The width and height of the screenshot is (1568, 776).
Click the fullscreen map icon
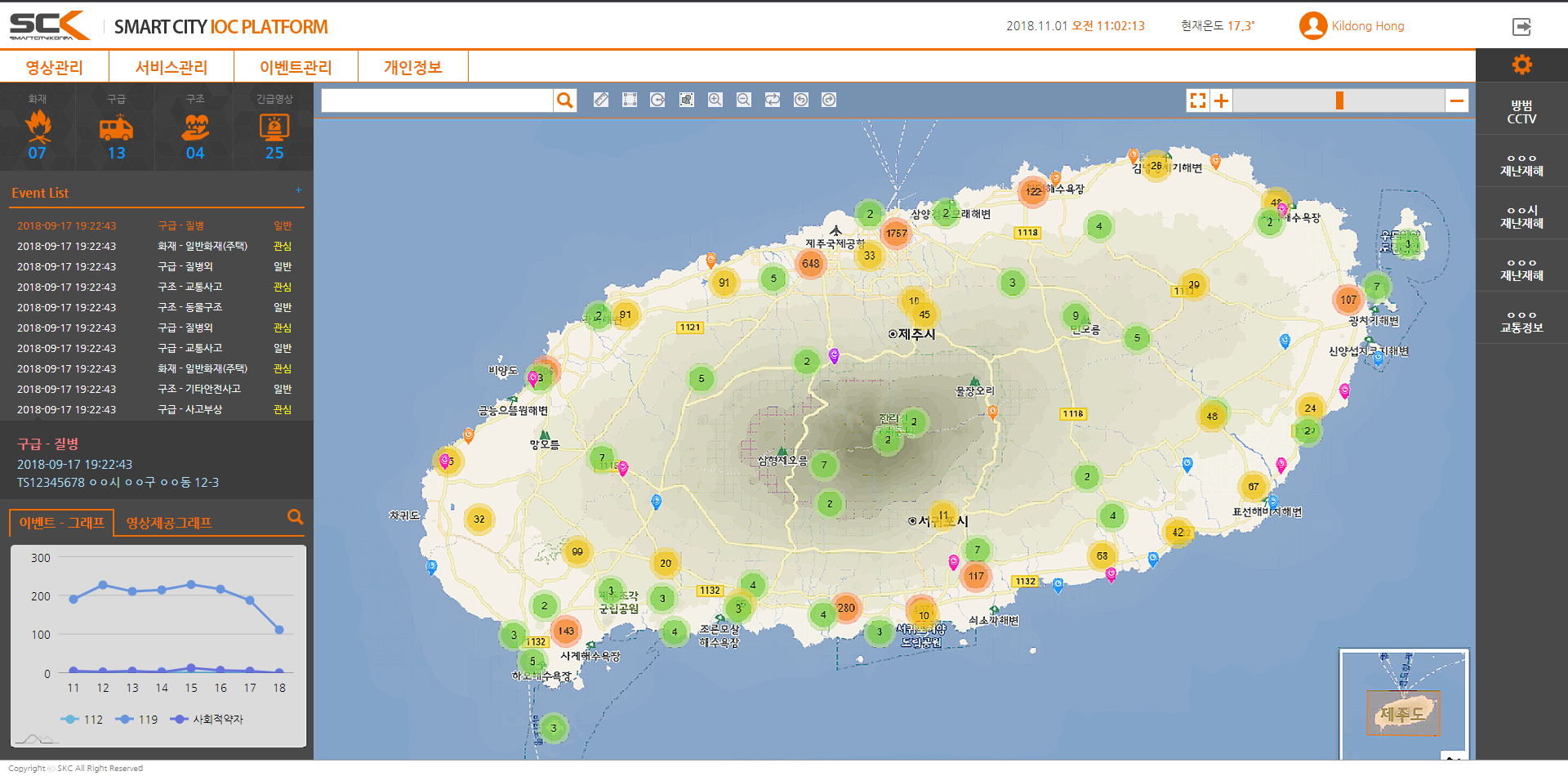pyautogui.click(x=1197, y=100)
